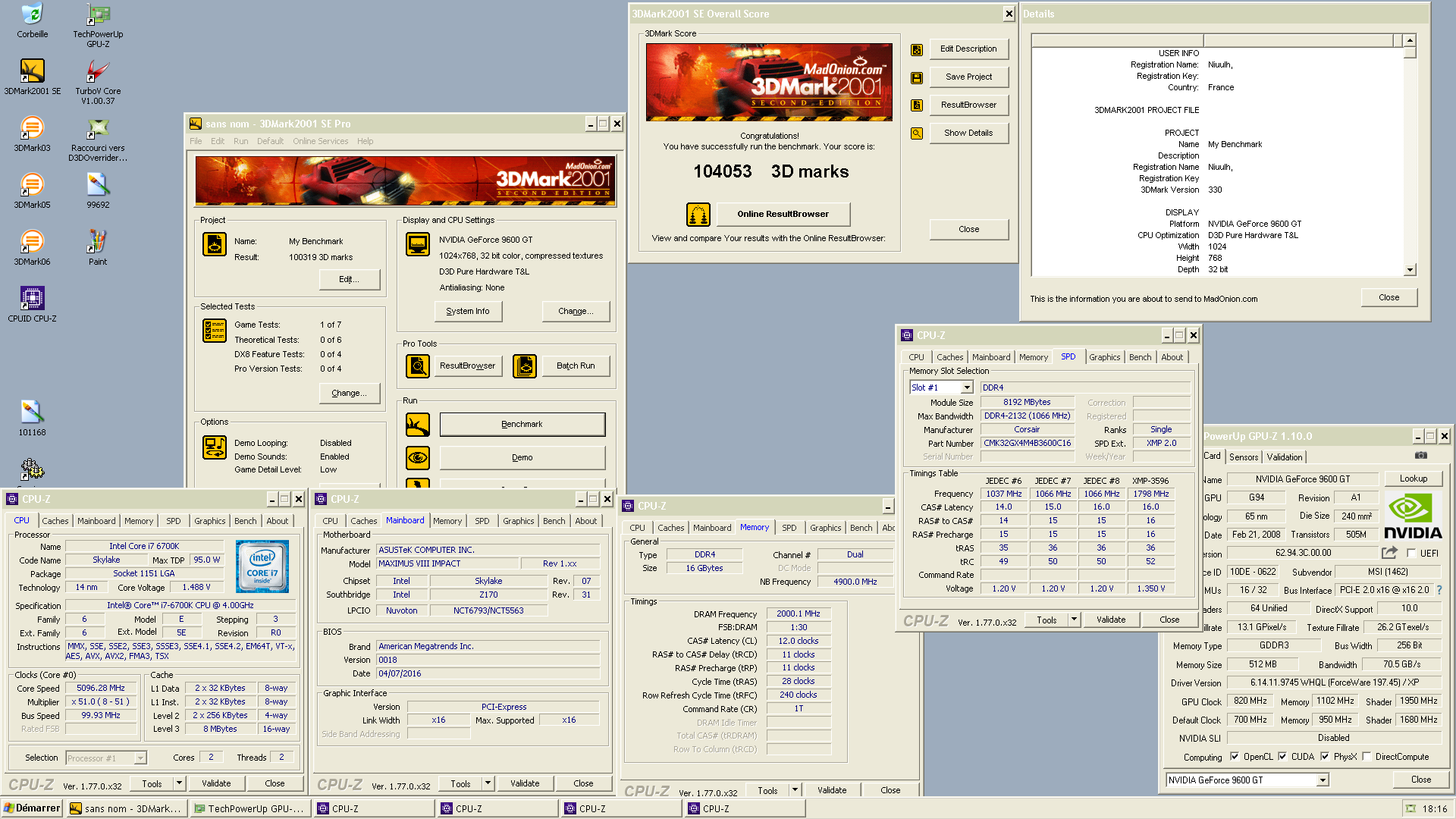The height and width of the screenshot is (819, 1456).
Task: Select TechPowerUp GPU-Z taskbar item
Action: [x=249, y=809]
